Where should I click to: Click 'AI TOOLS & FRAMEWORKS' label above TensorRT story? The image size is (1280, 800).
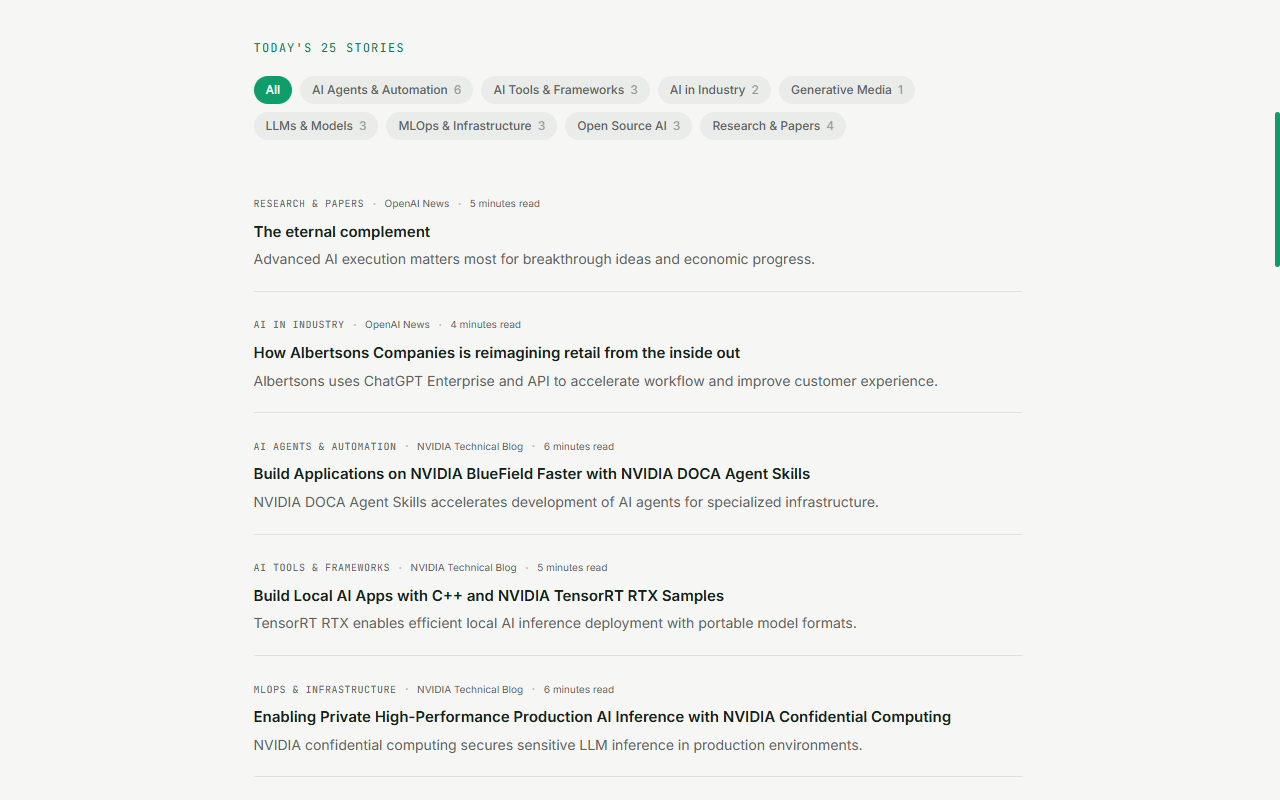click(322, 568)
